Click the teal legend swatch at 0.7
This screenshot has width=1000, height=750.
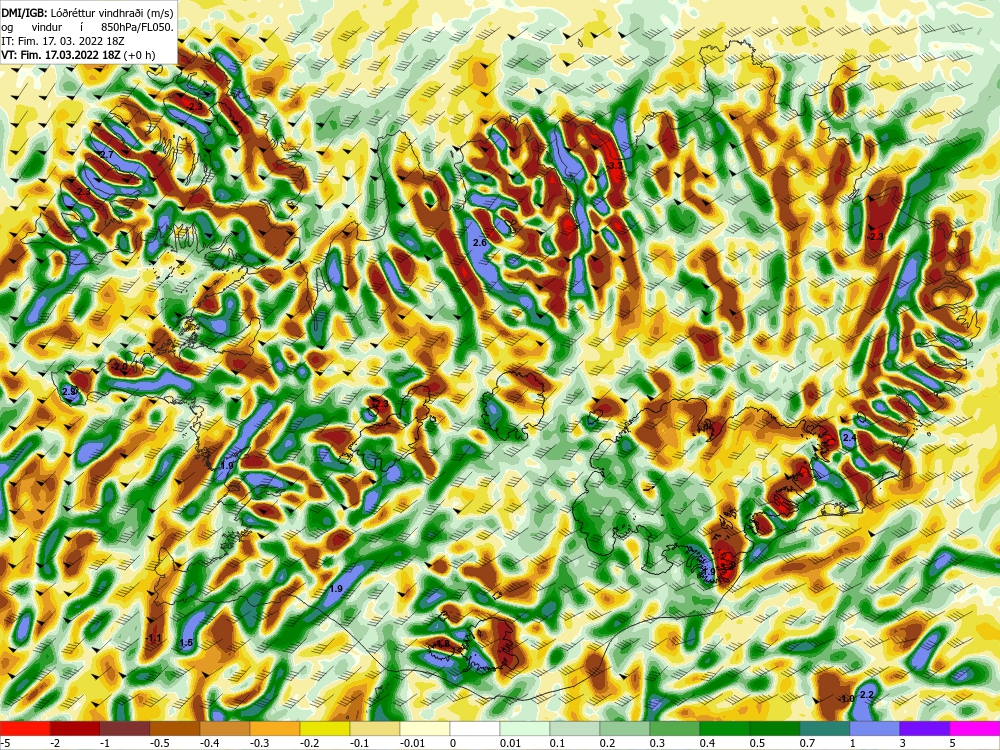[825, 728]
